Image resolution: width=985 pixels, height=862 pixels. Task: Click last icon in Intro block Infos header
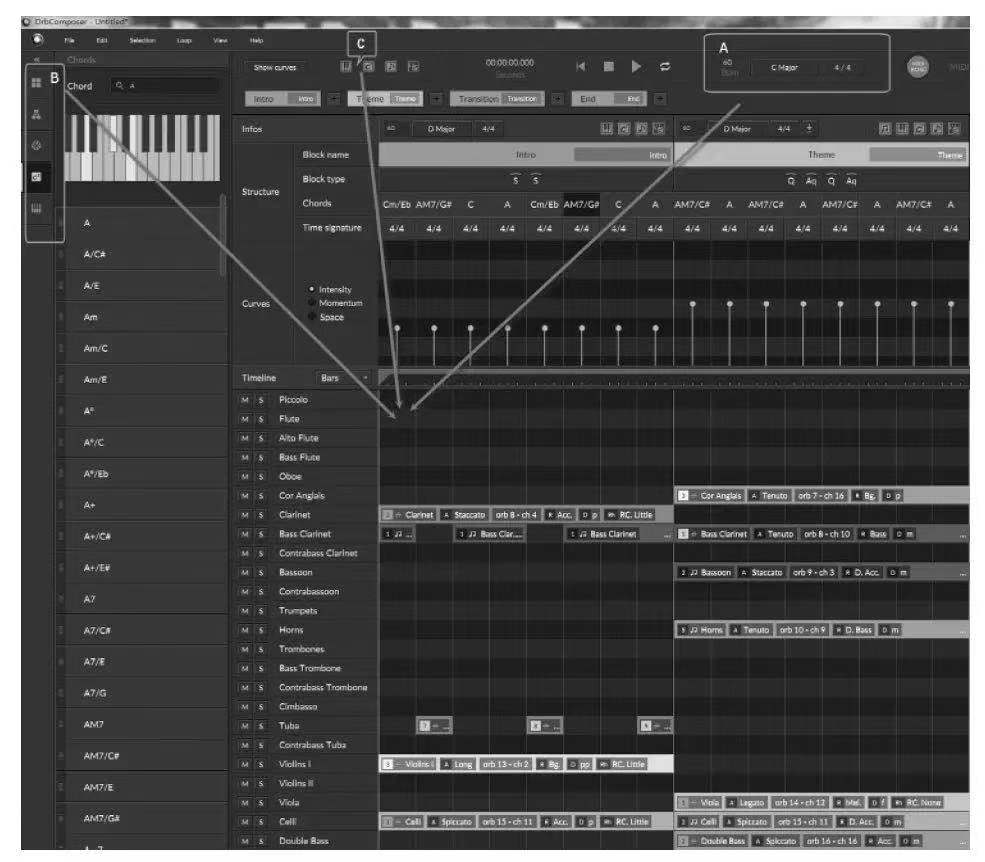tap(658, 129)
